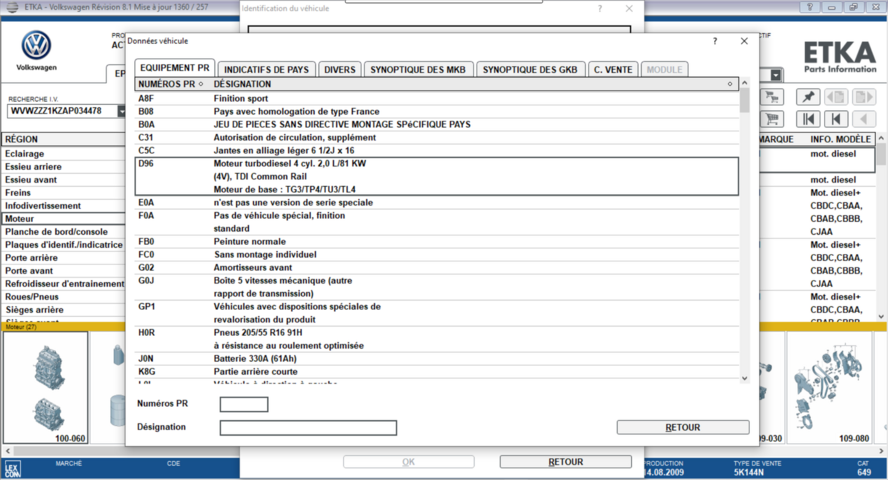Click the RÉGION column header
This screenshot has width=888, height=480.
(63, 139)
